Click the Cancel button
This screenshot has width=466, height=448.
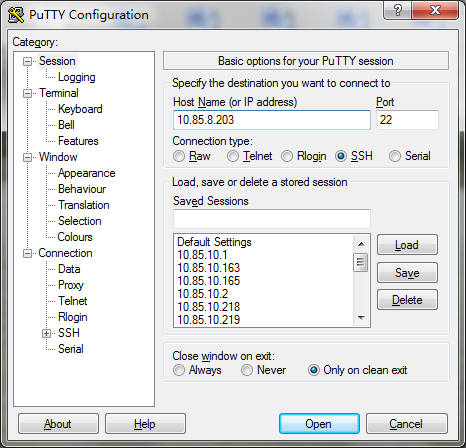pyautogui.click(x=406, y=424)
